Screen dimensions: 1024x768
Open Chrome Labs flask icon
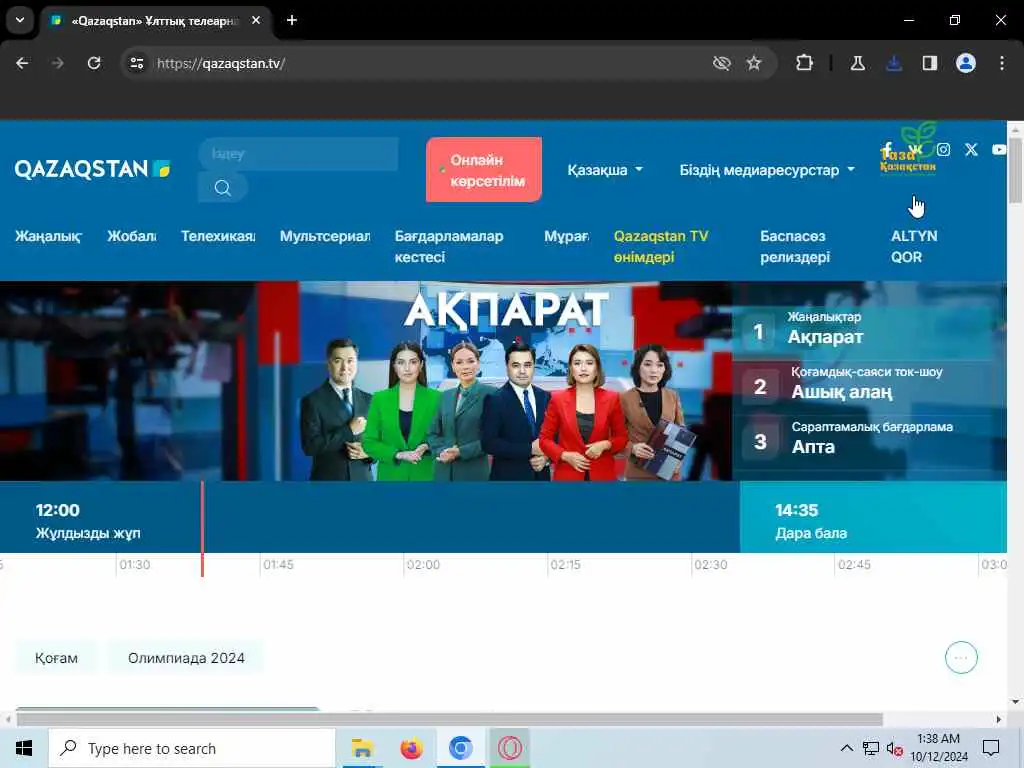coord(857,63)
